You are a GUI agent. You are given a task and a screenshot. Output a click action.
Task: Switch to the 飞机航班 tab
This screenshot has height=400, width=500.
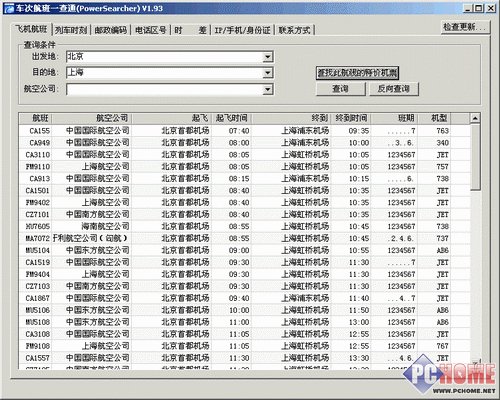(31, 29)
